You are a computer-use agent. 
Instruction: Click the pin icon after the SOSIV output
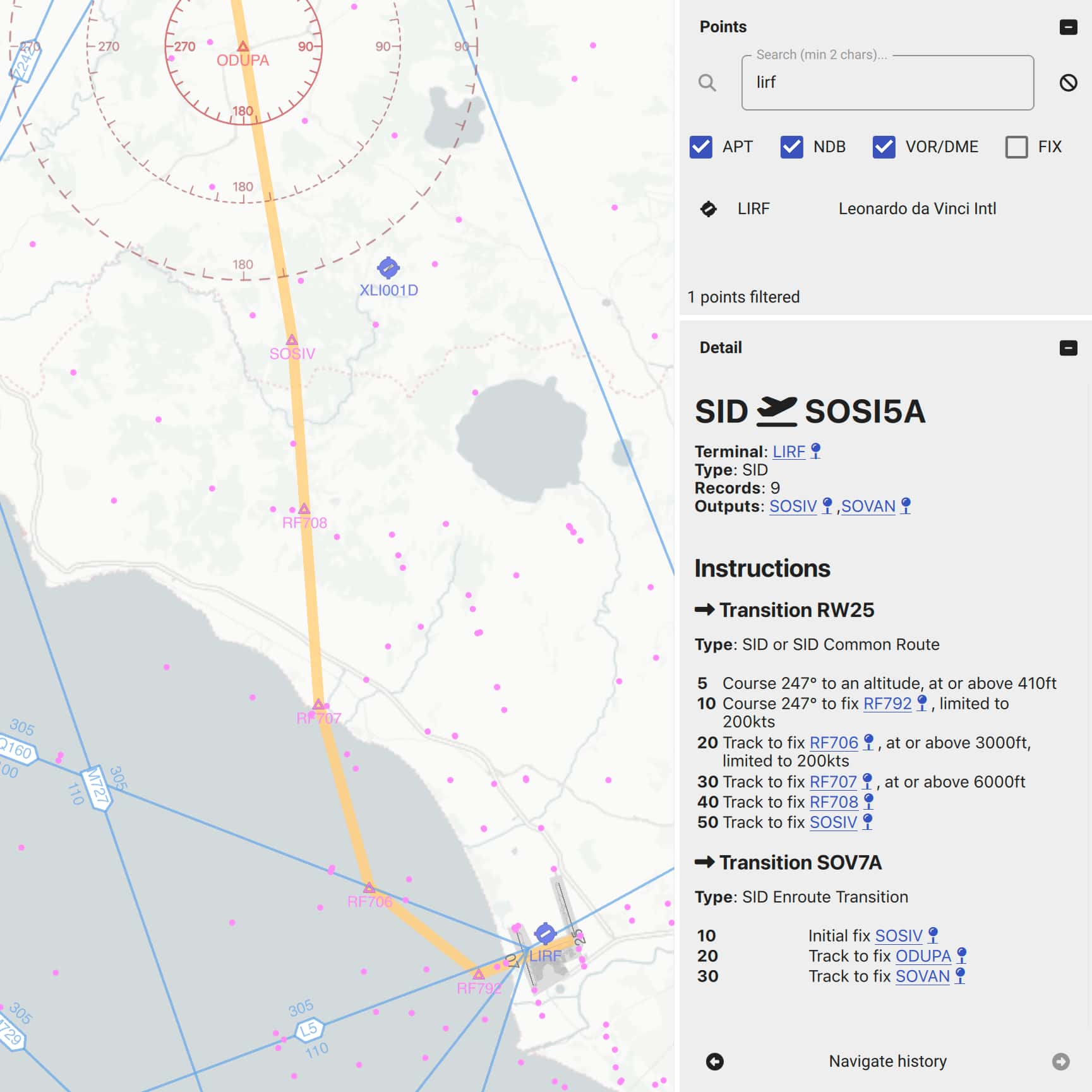pos(827,505)
